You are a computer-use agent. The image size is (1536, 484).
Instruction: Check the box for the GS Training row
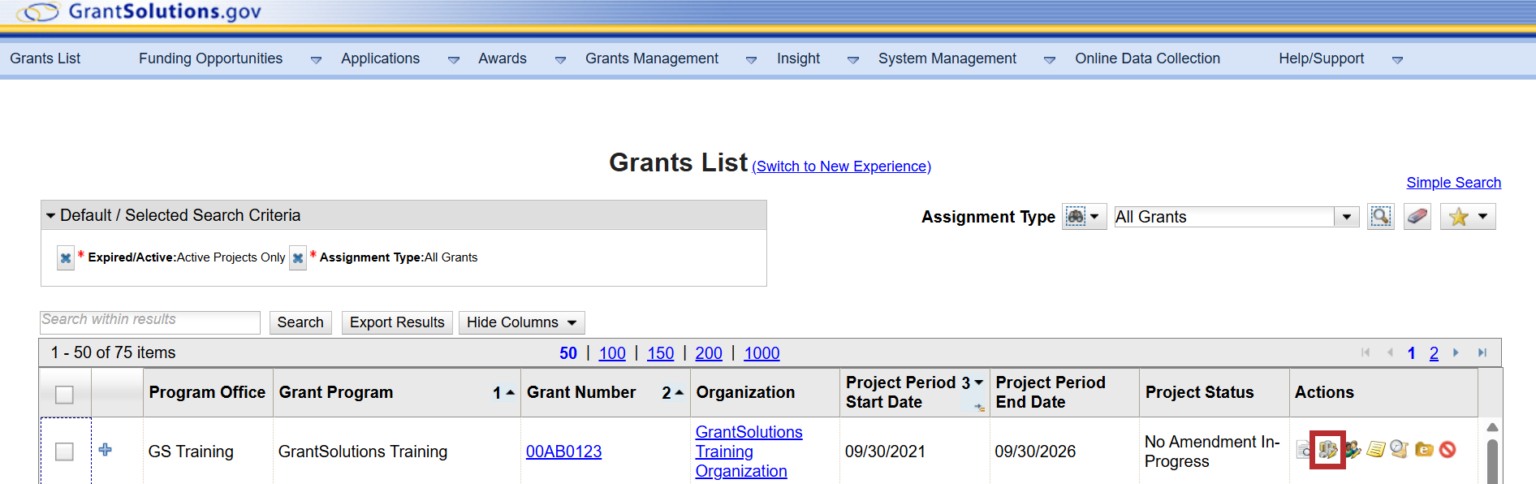[64, 452]
